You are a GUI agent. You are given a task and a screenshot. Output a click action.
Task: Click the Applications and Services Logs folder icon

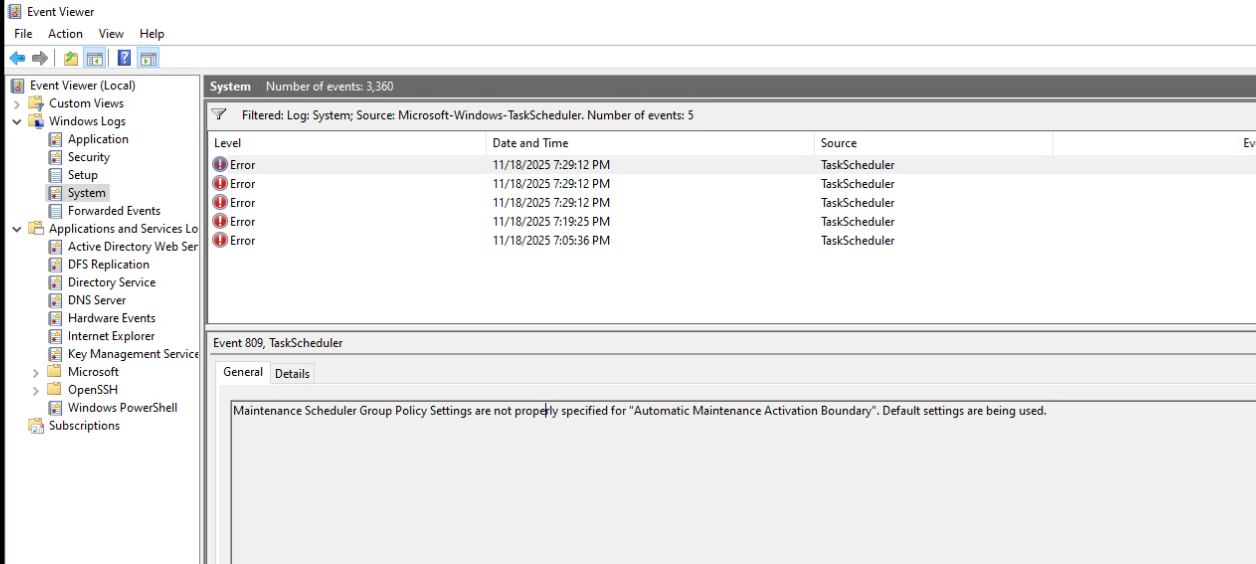coord(36,229)
